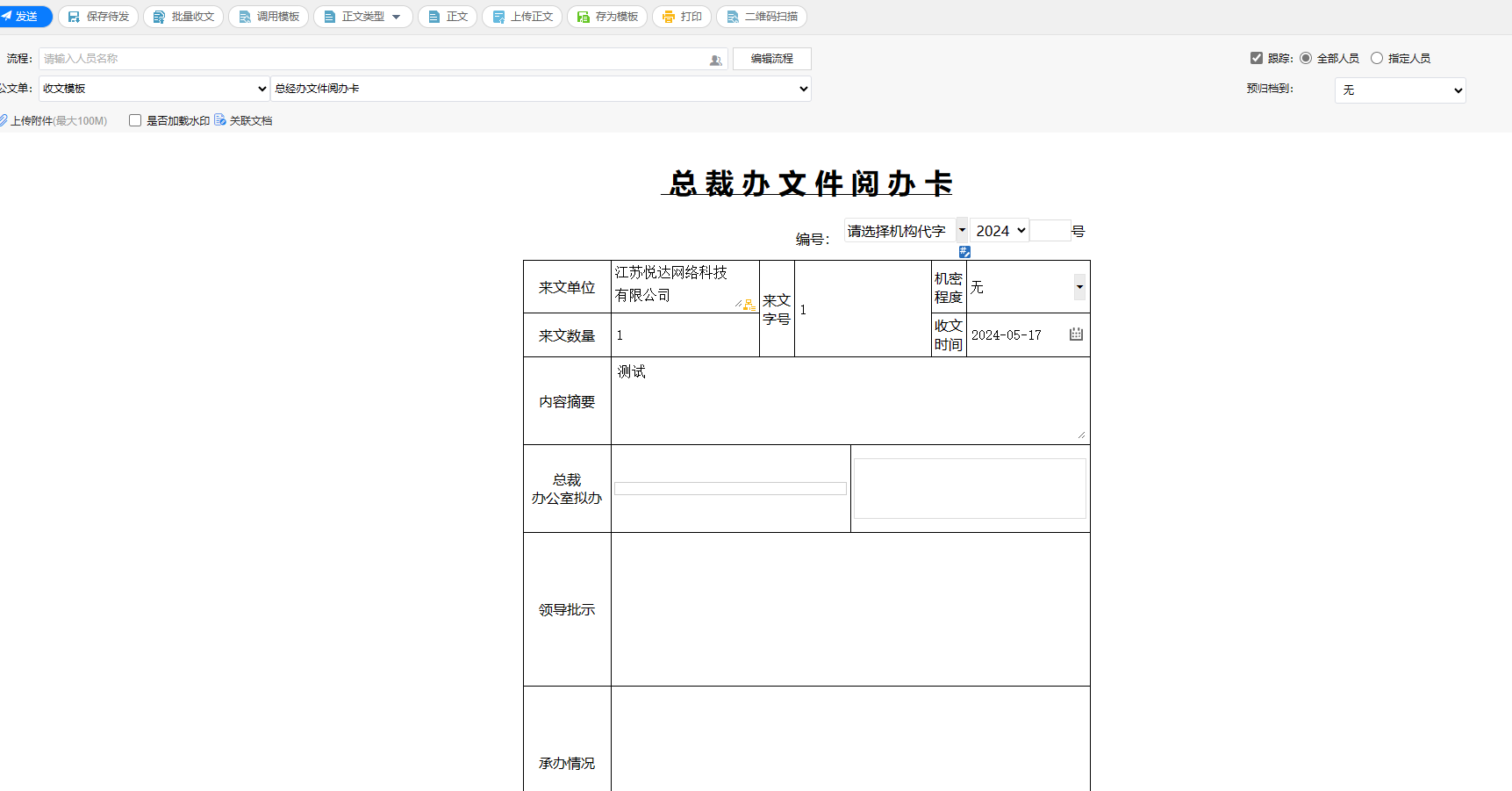Select the 全部人员 radio button
1512x791 pixels.
pyautogui.click(x=1306, y=58)
